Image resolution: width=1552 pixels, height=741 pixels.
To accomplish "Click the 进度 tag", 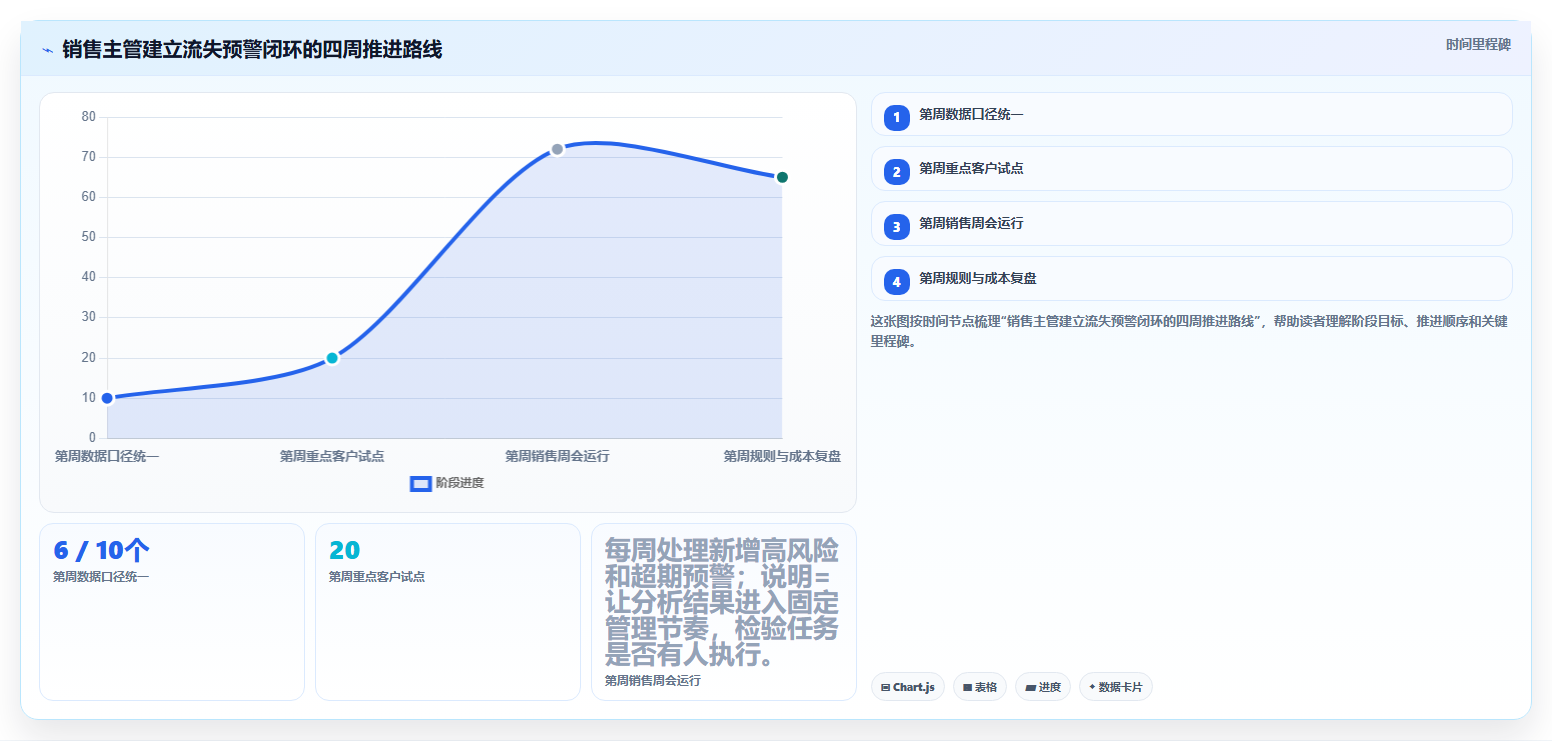I will [1043, 687].
